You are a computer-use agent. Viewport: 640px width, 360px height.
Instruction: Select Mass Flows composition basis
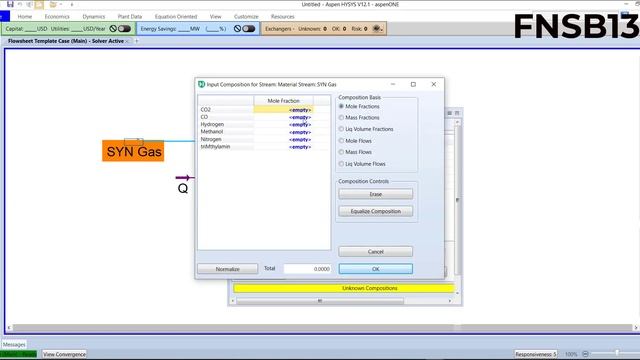[355, 152]
